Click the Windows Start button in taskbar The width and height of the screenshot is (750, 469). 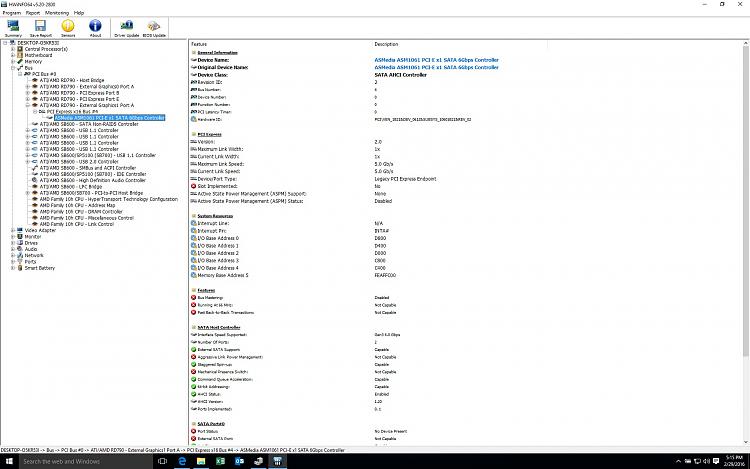[7, 462]
